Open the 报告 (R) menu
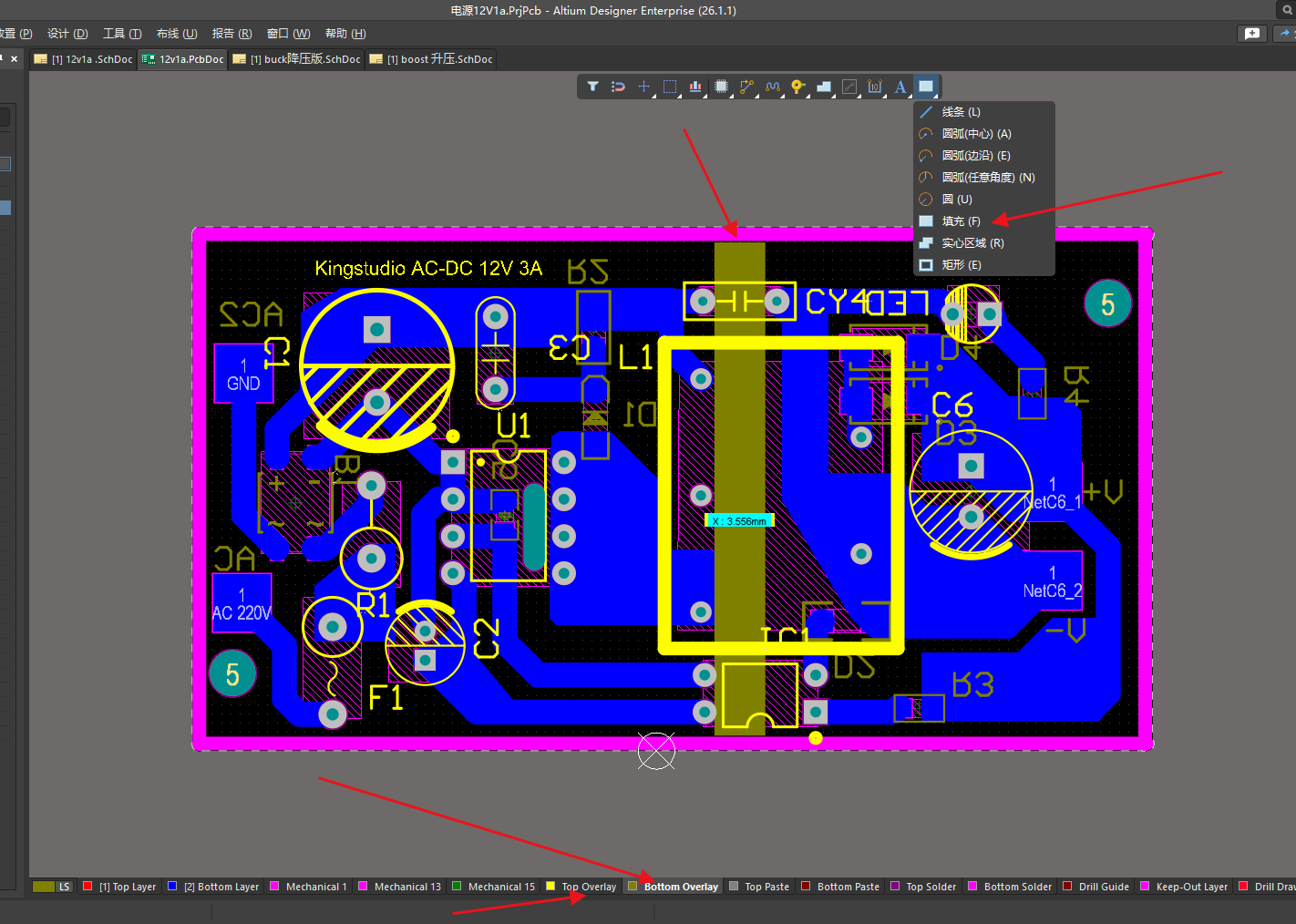1296x924 pixels. [x=231, y=34]
